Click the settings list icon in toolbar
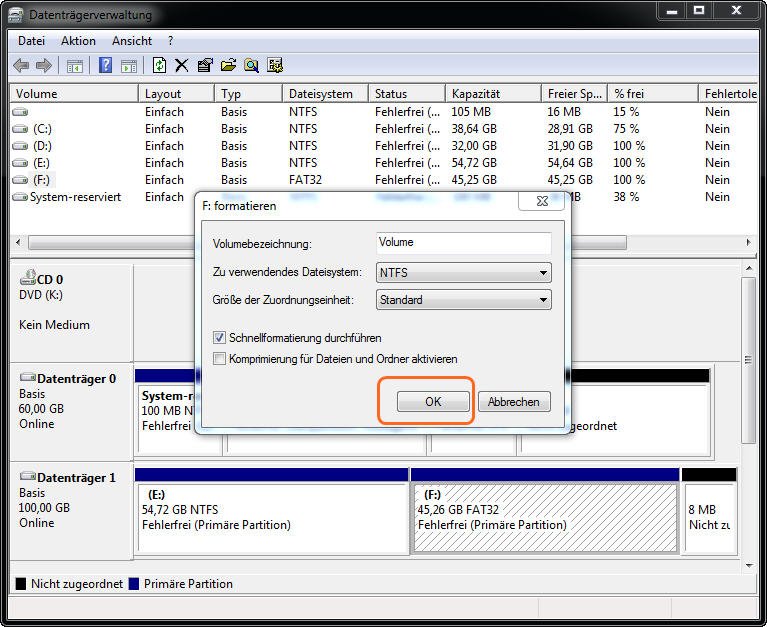 (x=275, y=65)
